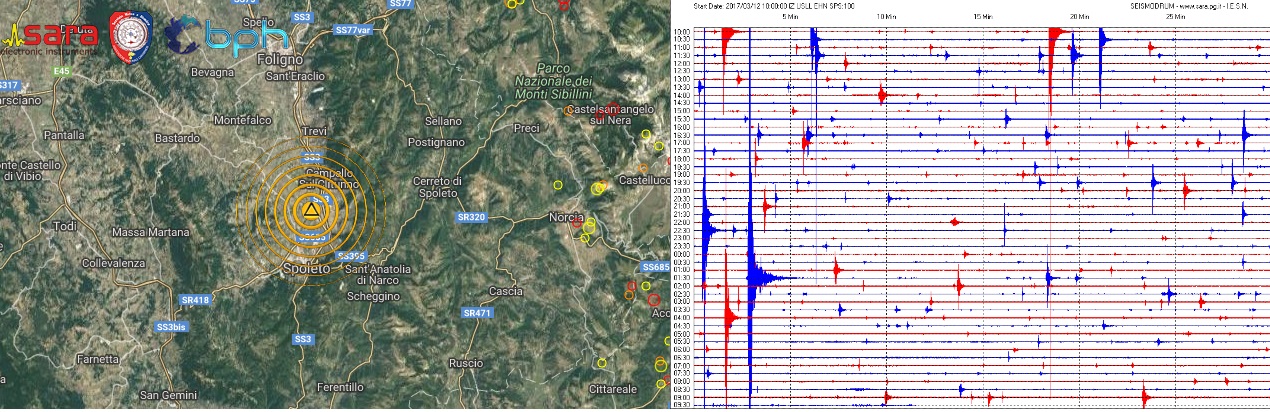Image resolution: width=1270 pixels, height=412 pixels.
Task: Click the 20 Min time axis marker
Action: tap(1079, 17)
